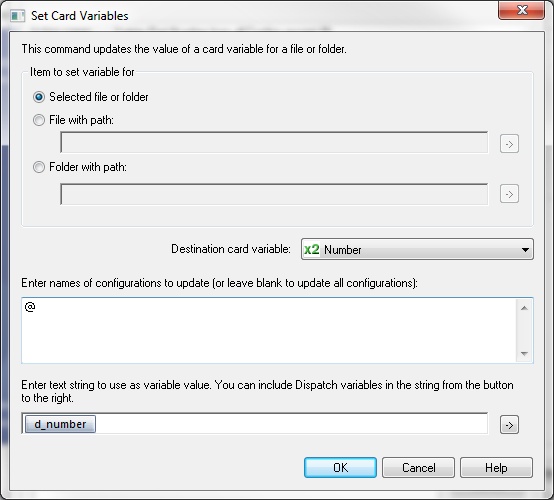The width and height of the screenshot is (554, 500).
Task: Click the variable value text string field
Action: [255, 423]
